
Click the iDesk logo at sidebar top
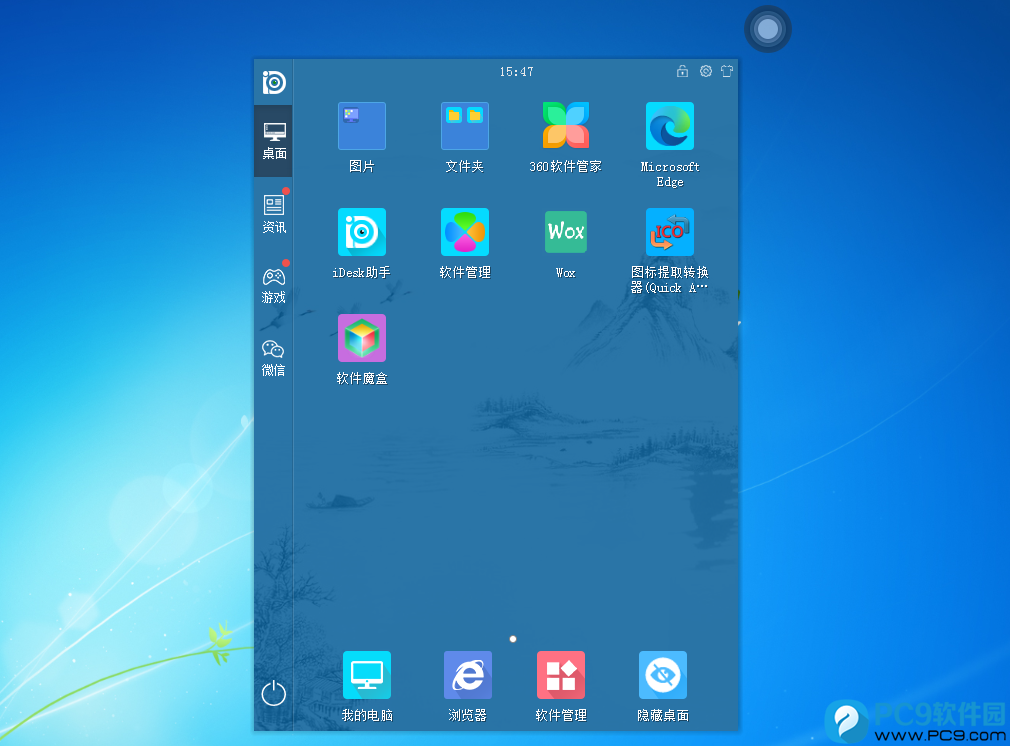click(x=274, y=82)
